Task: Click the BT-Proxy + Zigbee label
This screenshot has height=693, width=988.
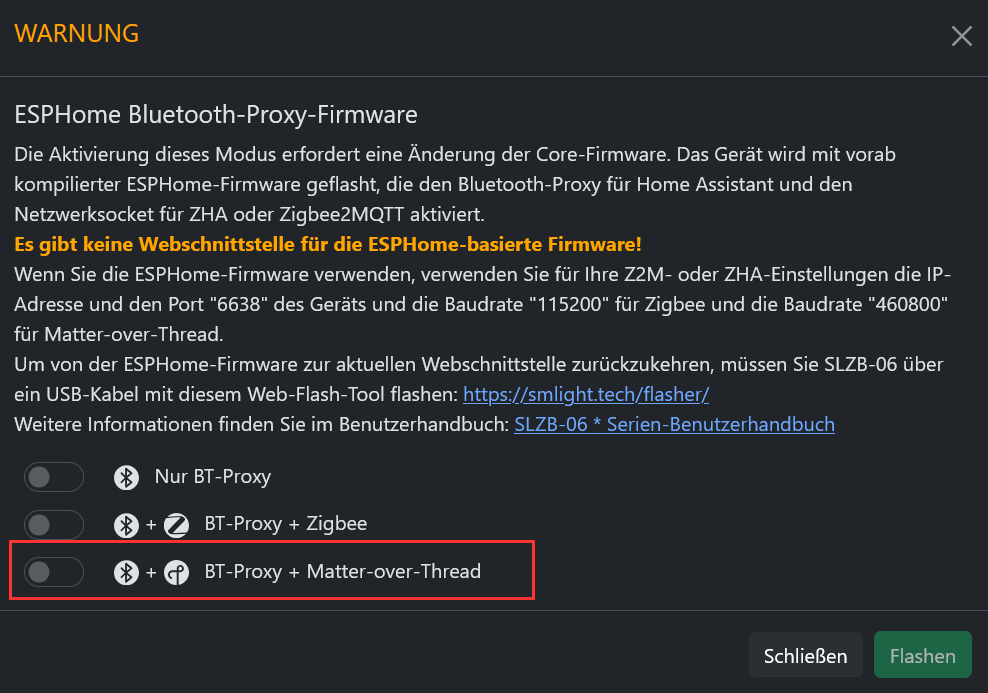Action: (285, 524)
